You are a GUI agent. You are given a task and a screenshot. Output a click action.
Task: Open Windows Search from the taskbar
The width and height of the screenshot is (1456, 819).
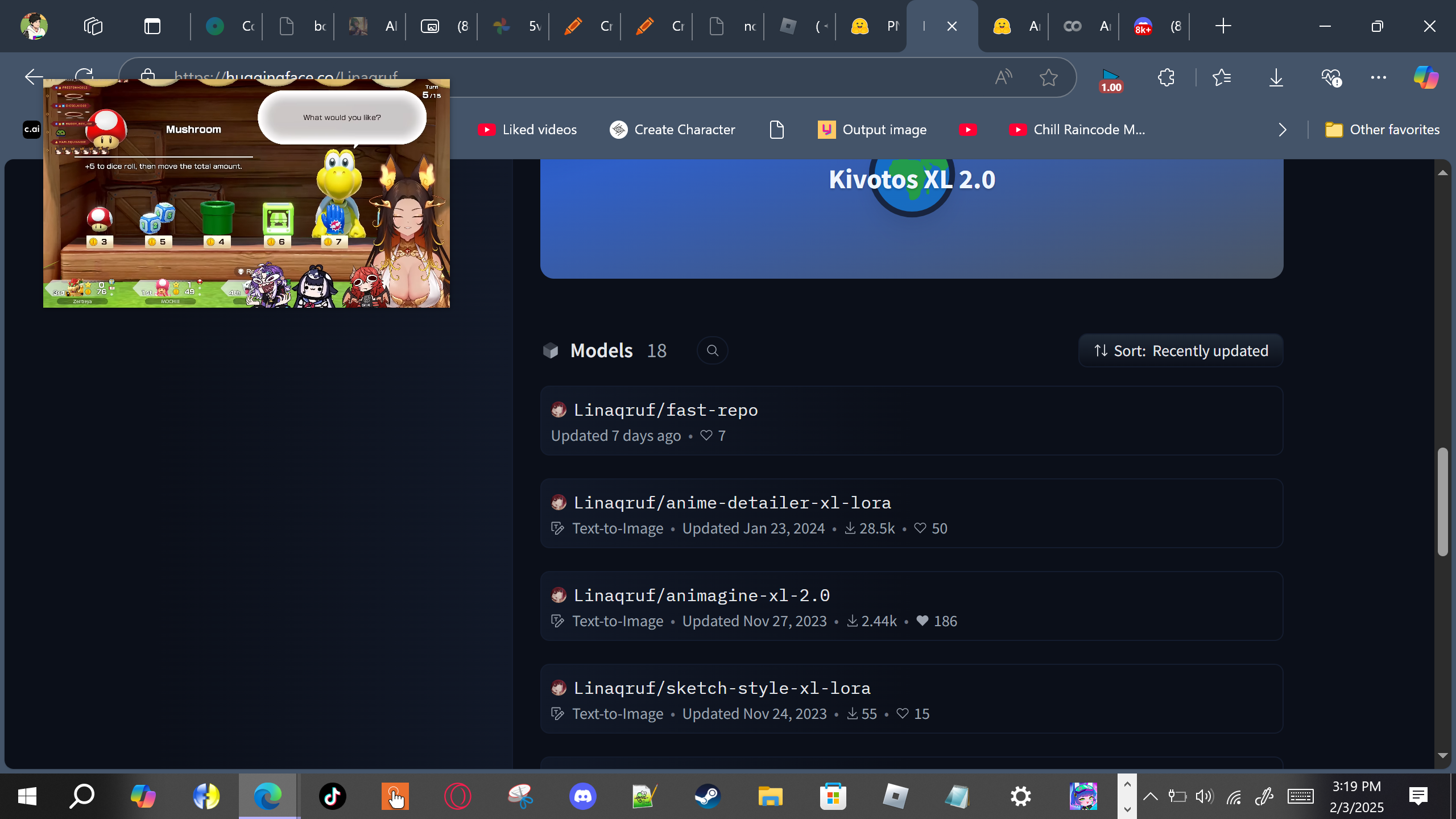[82, 796]
